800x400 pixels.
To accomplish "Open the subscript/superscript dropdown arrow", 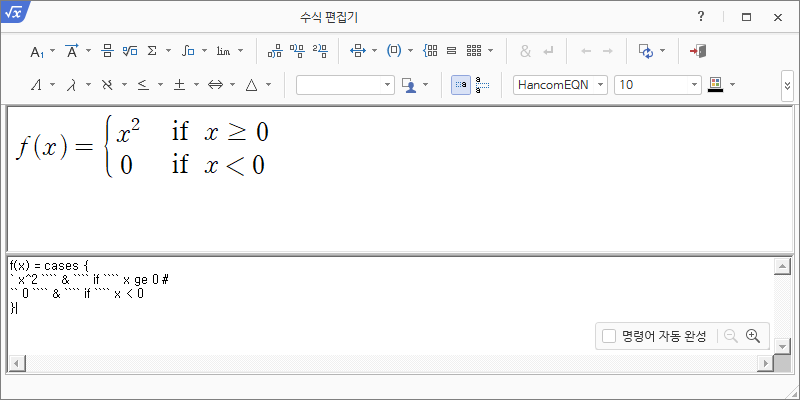I will pyautogui.click(x=53, y=51).
